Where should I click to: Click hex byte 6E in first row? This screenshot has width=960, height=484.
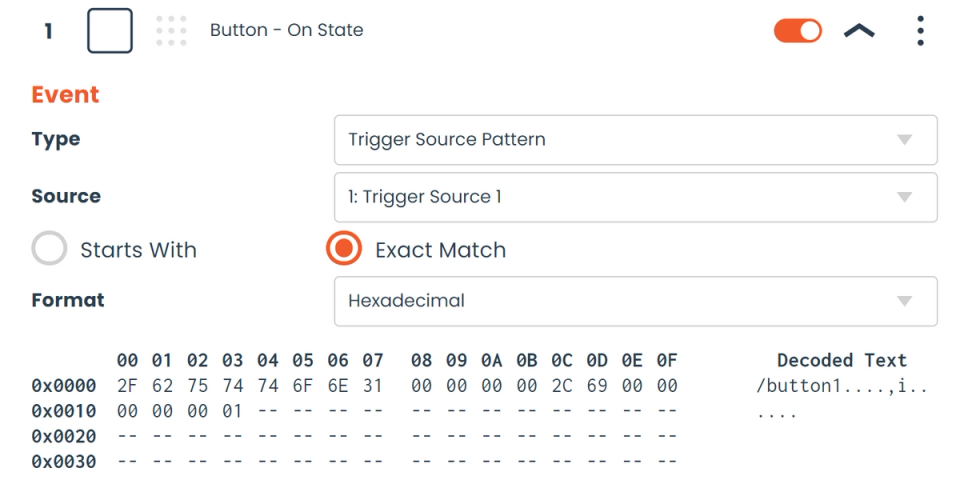[337, 386]
